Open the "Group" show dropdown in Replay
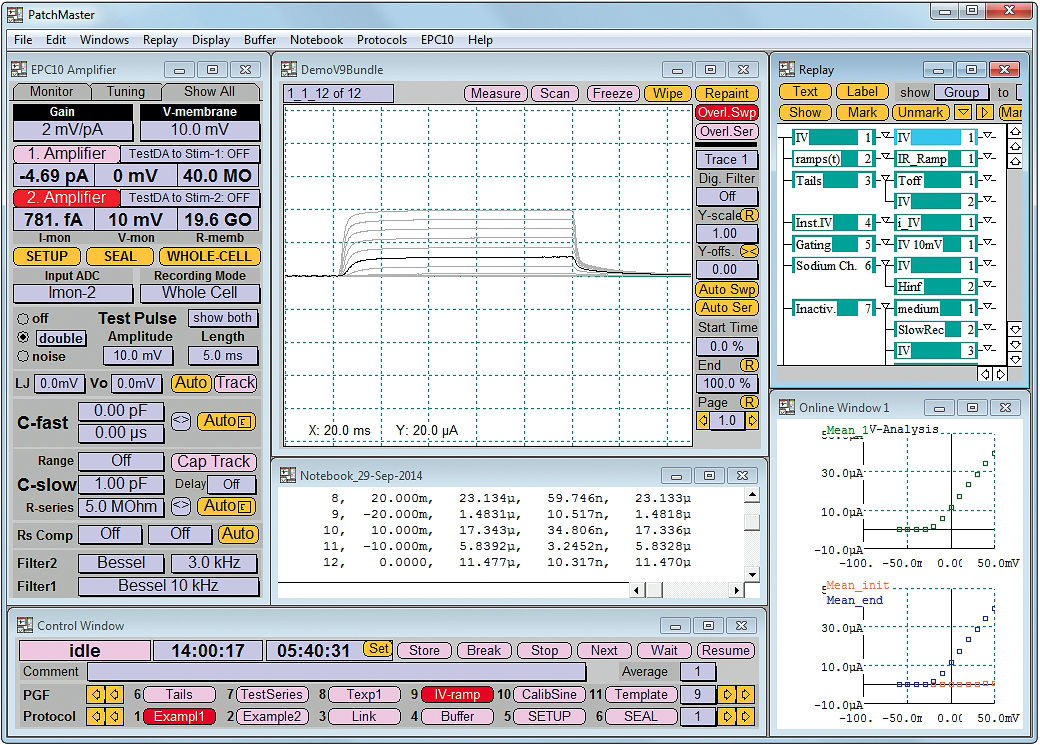This screenshot has width=1040, height=745. 960,92
